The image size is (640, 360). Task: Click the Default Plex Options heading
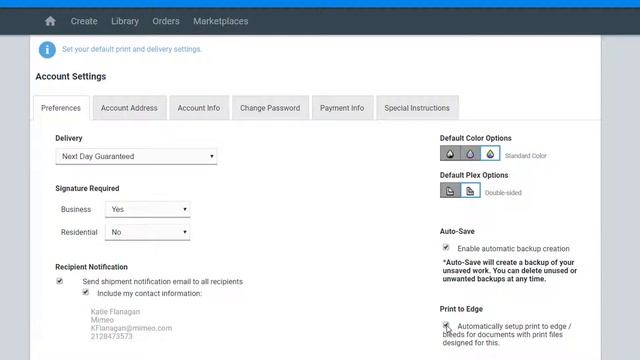[474, 175]
